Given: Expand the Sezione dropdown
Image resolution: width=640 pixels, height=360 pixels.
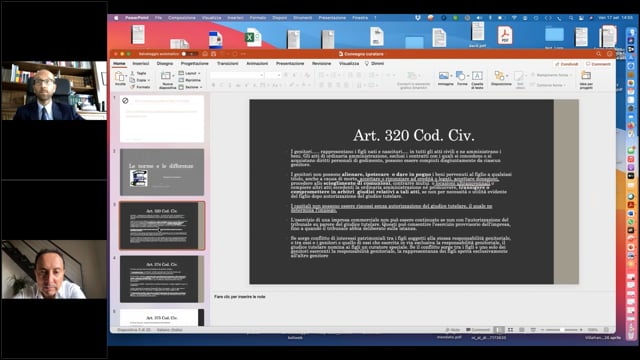Looking at the screenshot, I should [x=191, y=87].
